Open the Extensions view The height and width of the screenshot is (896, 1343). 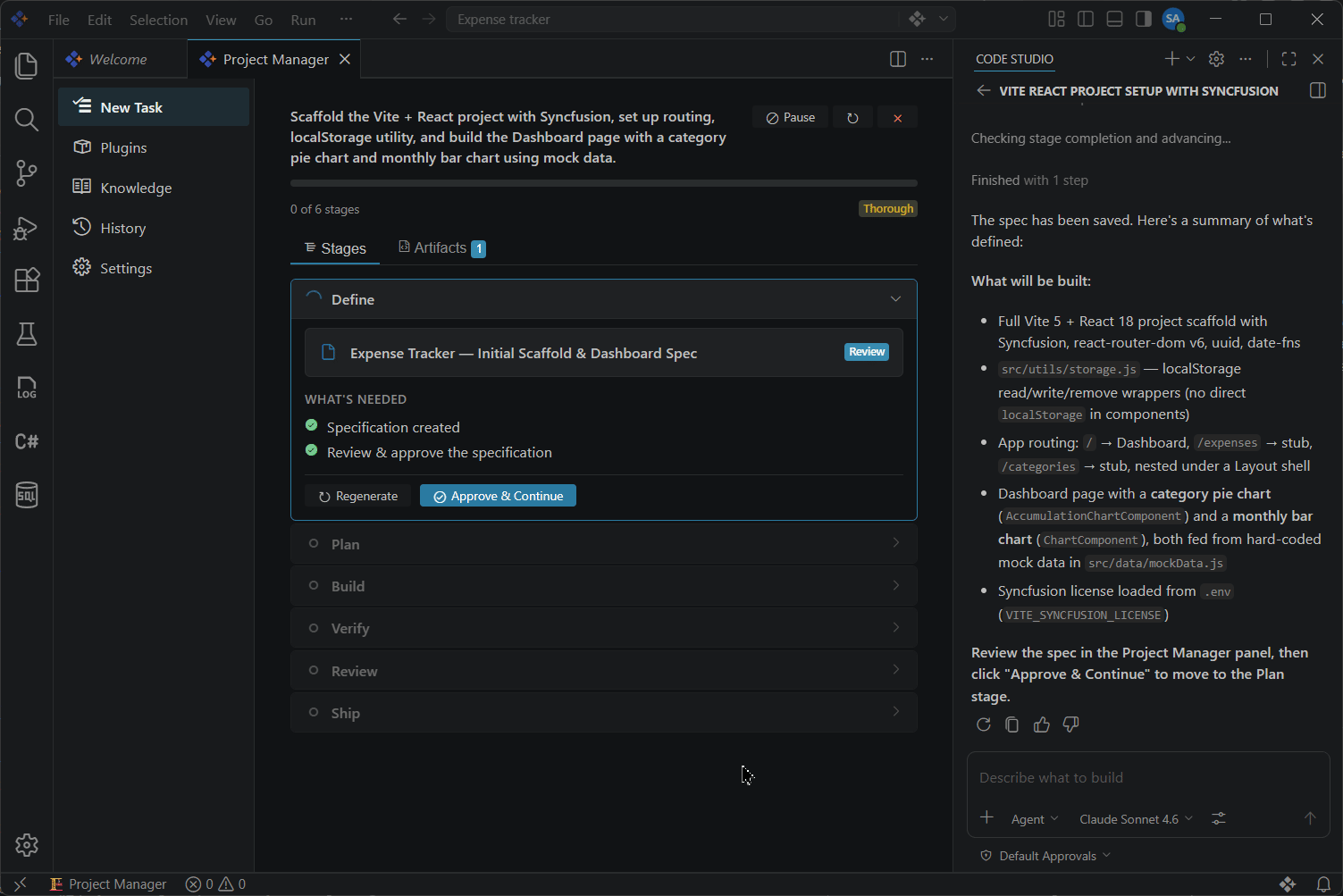pyautogui.click(x=27, y=281)
